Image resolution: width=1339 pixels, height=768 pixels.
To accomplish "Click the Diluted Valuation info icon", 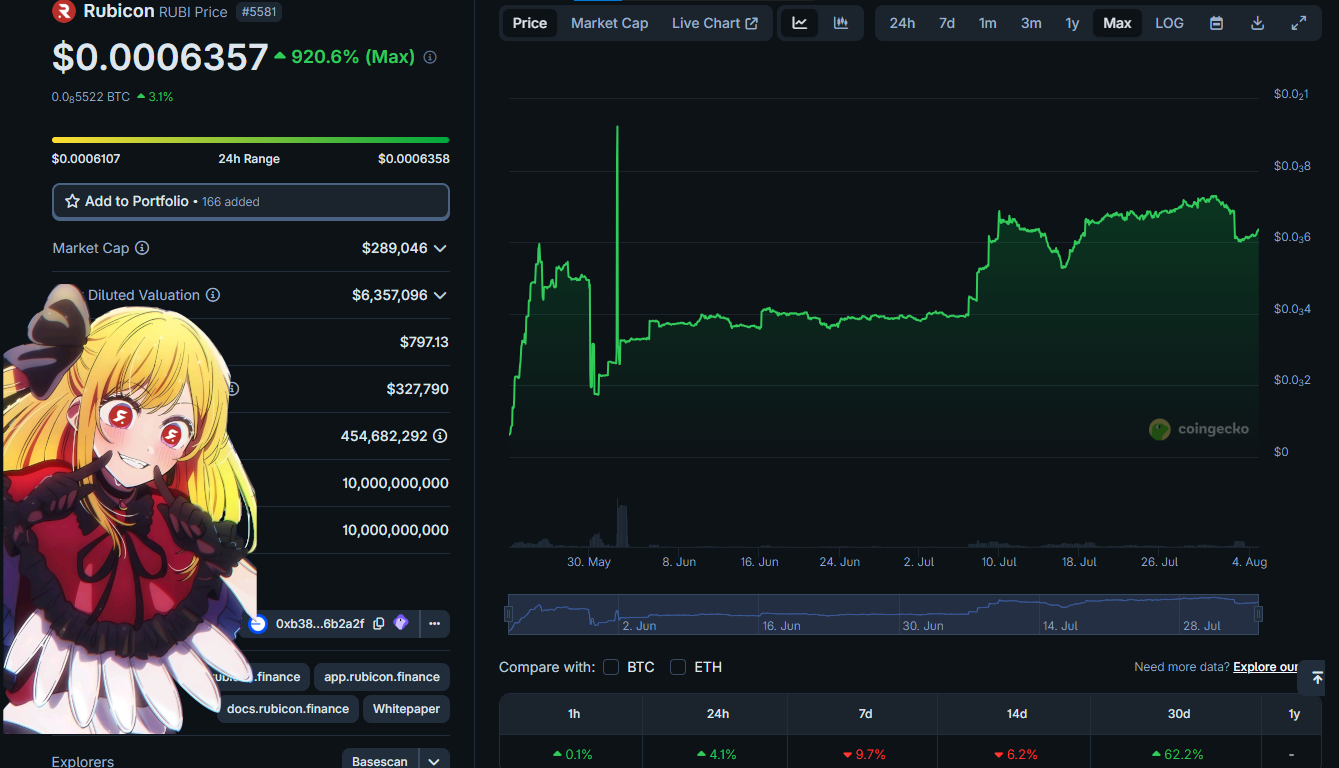I will (x=213, y=295).
